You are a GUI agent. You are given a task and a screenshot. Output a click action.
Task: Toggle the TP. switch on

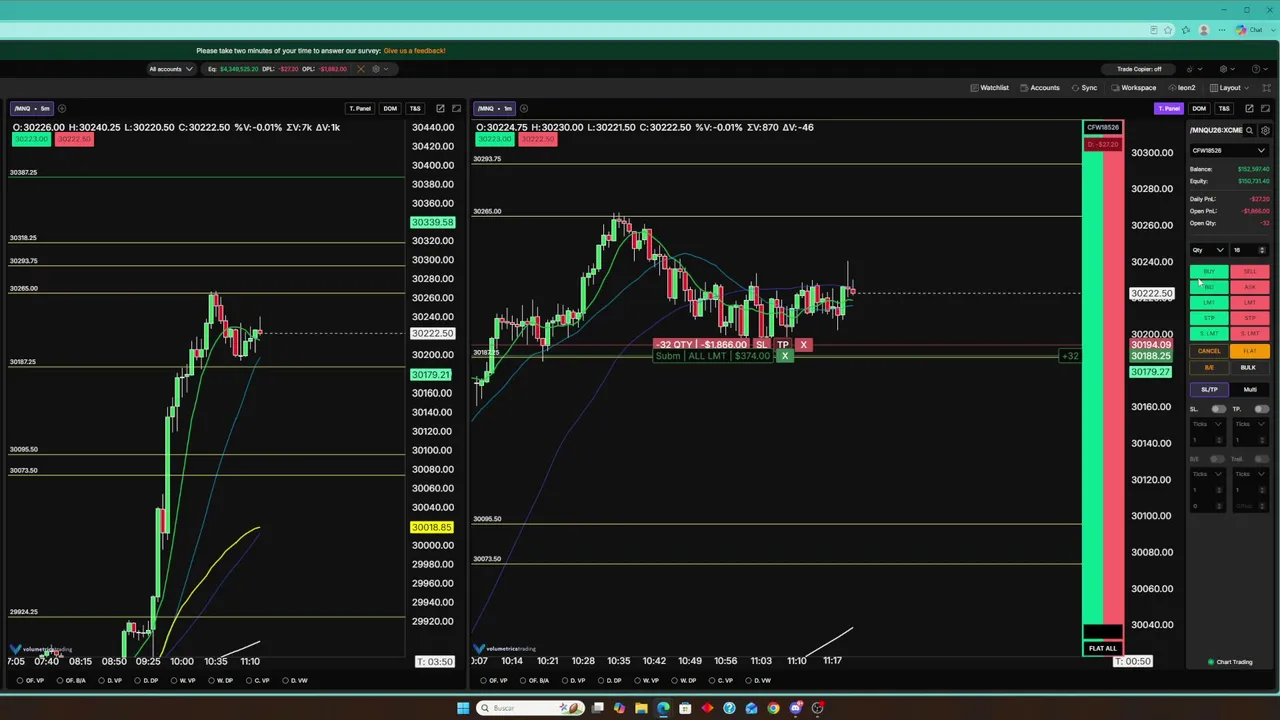1261,409
